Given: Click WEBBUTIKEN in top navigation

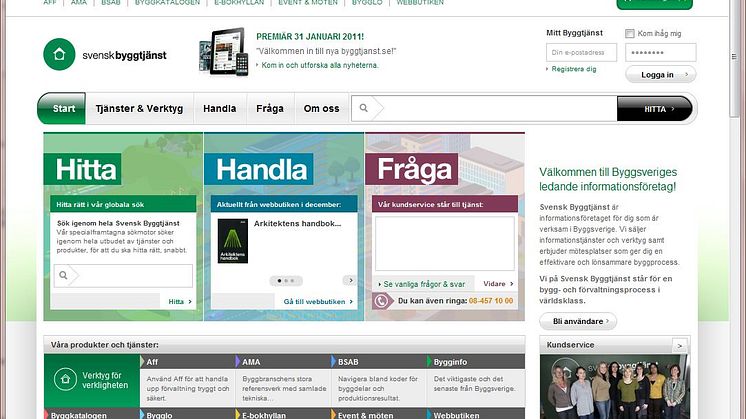Looking at the screenshot, I should (420, 2).
